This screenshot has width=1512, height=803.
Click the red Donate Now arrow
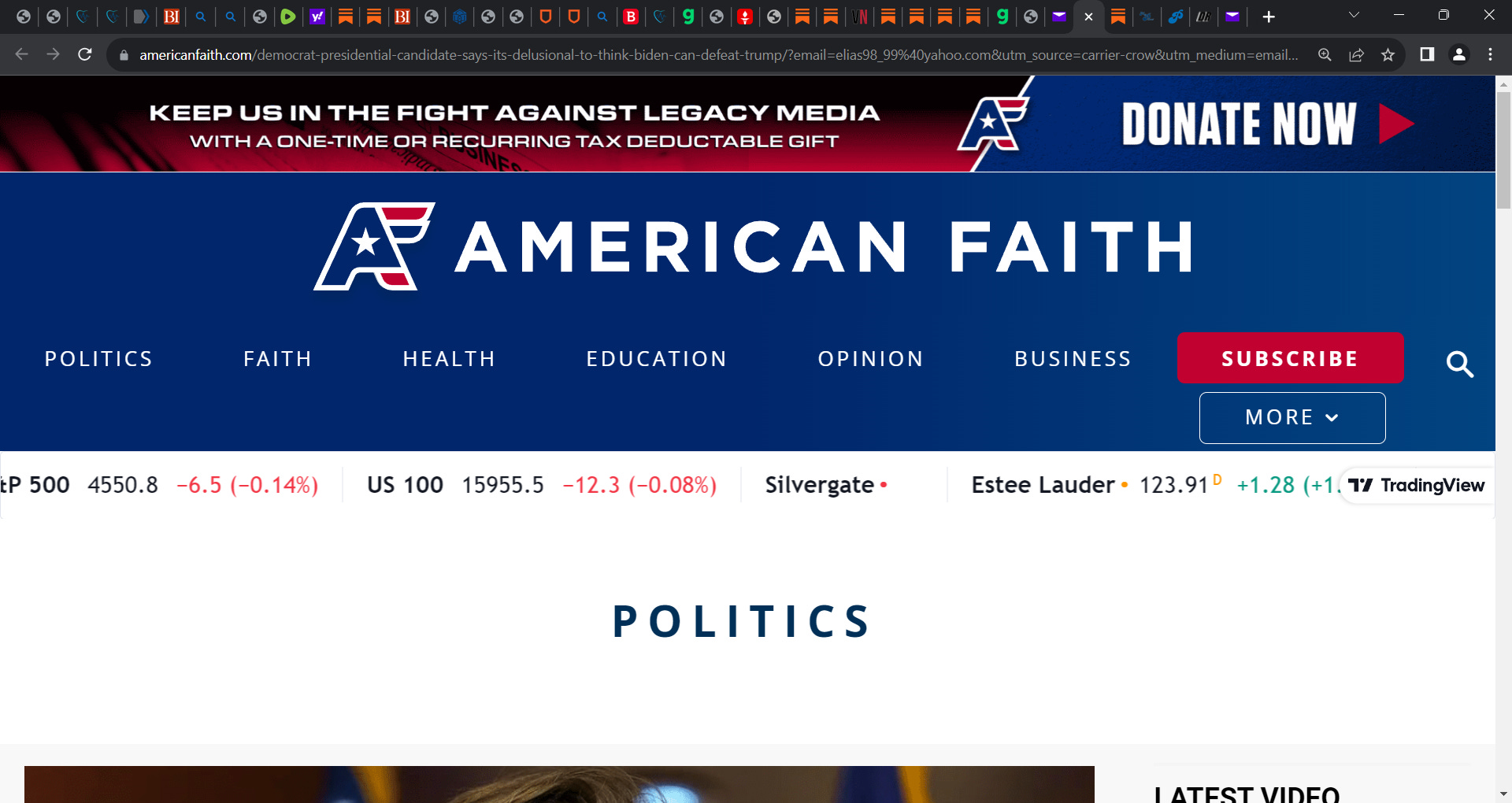1396,124
